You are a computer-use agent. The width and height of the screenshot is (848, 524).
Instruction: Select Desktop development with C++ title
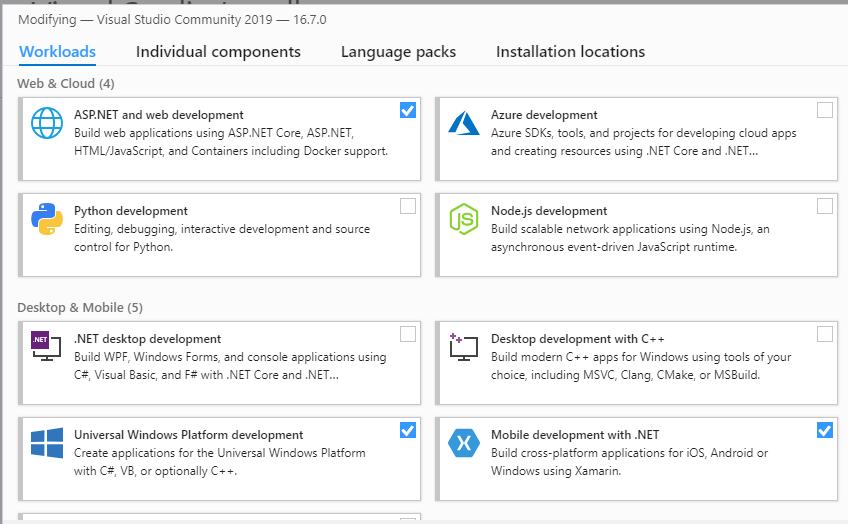(x=578, y=339)
